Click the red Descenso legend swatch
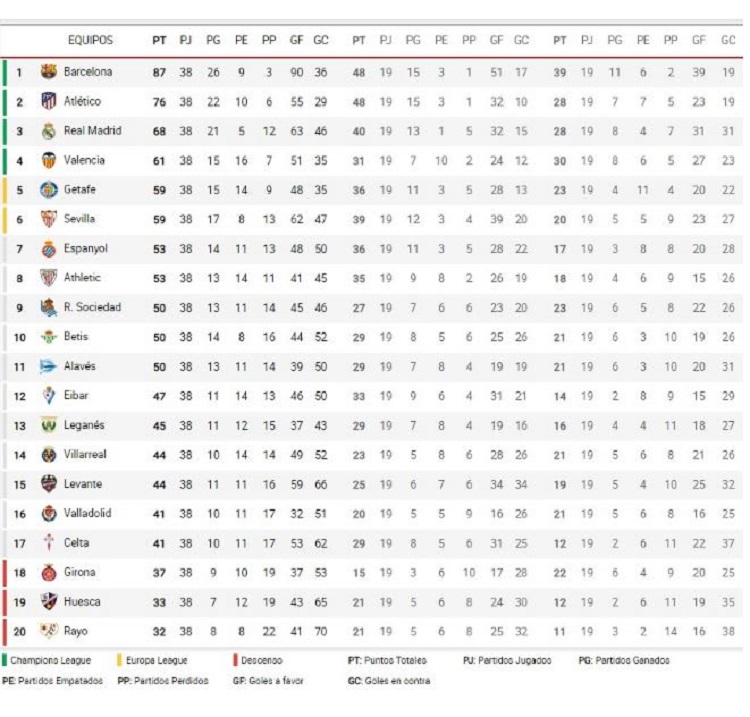Viewport: 750px width, 717px height. [235, 661]
